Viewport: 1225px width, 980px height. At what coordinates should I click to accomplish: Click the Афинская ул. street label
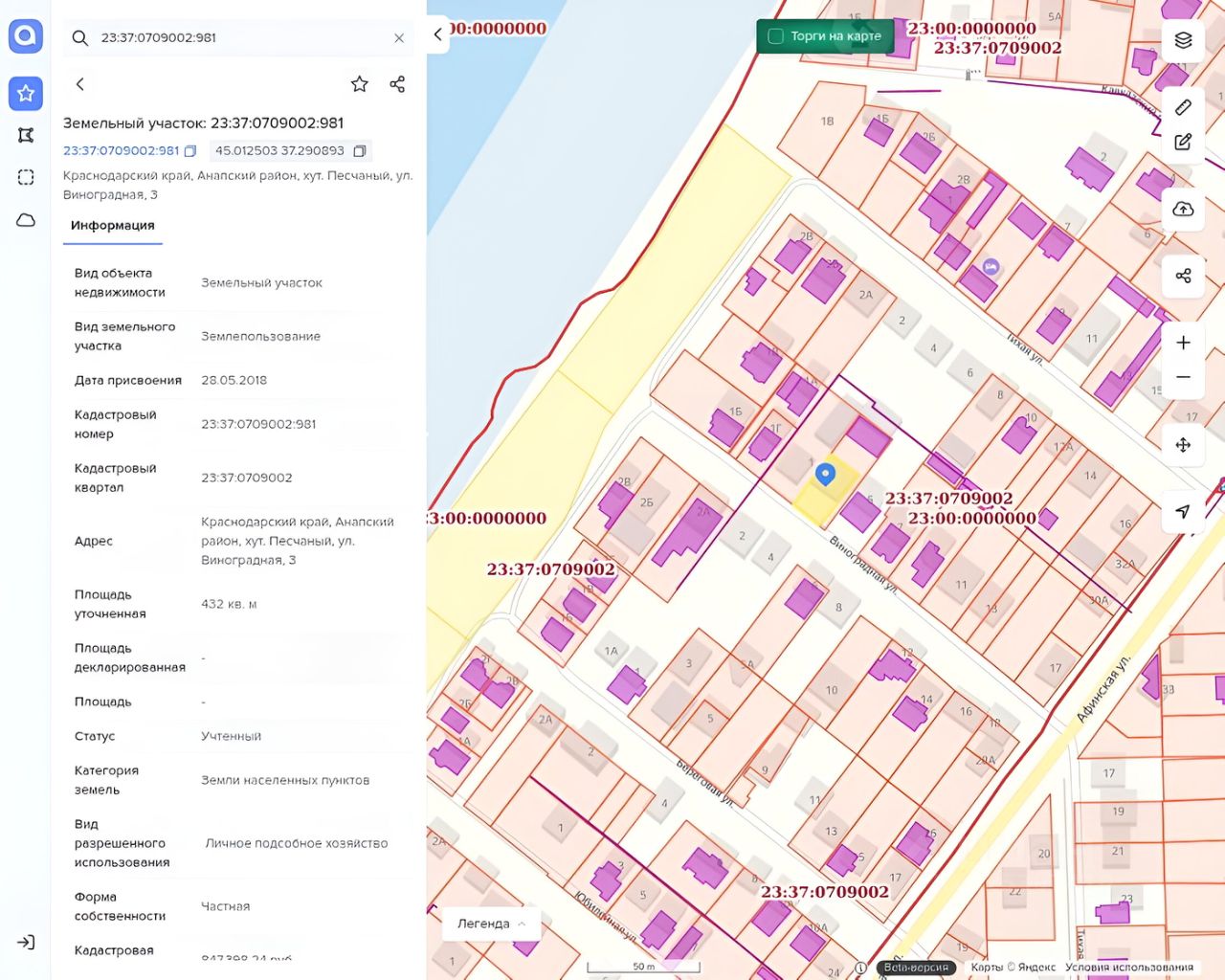pos(1103,689)
